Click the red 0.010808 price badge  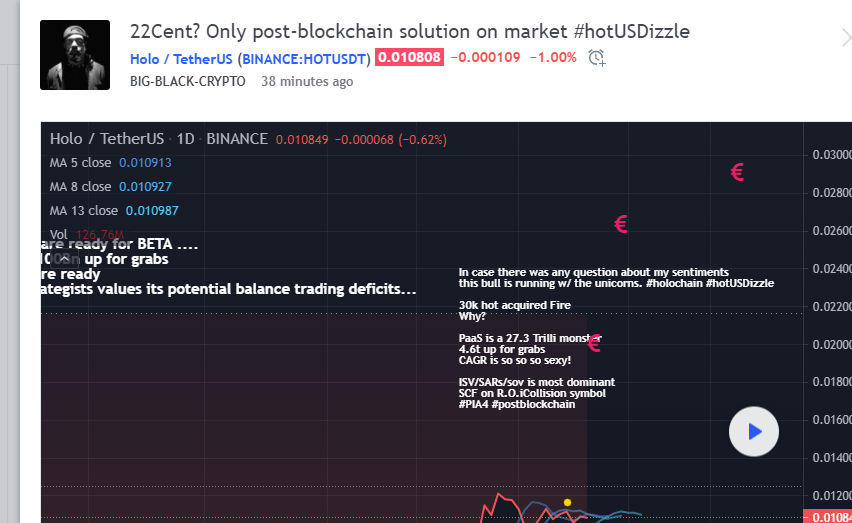pyautogui.click(x=409, y=58)
